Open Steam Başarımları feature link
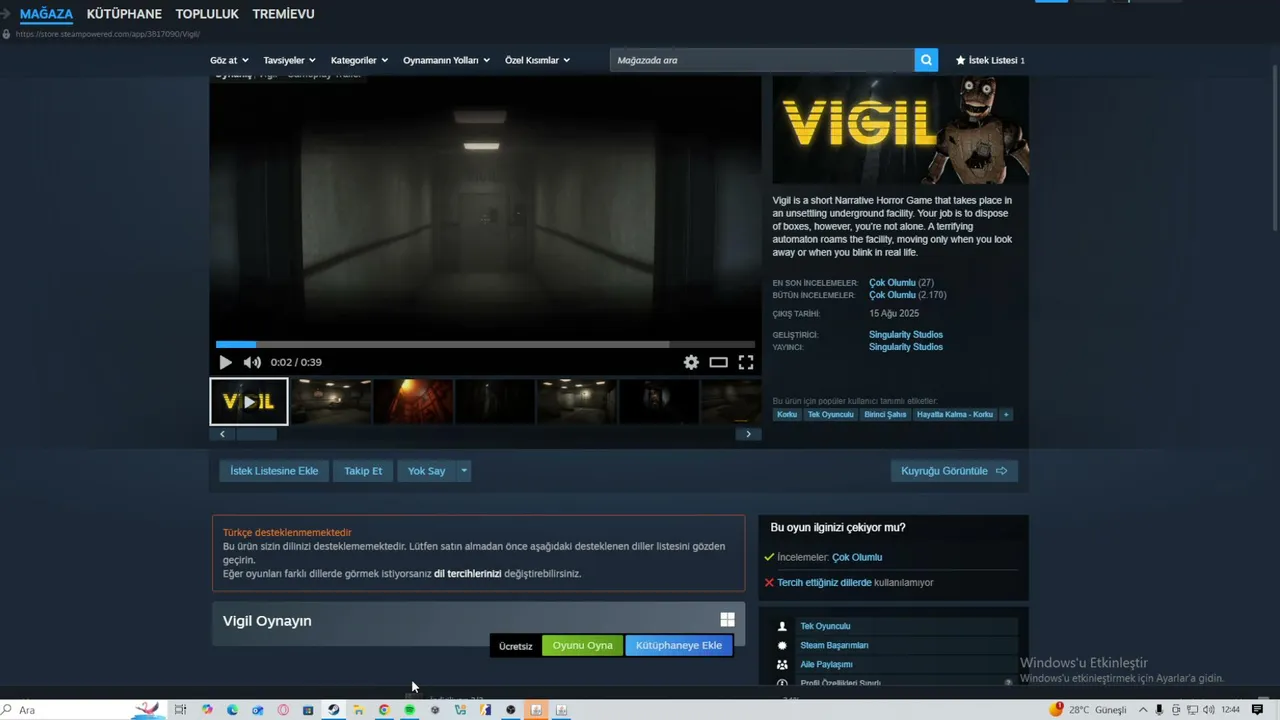Image resolution: width=1280 pixels, height=720 pixels. click(834, 645)
